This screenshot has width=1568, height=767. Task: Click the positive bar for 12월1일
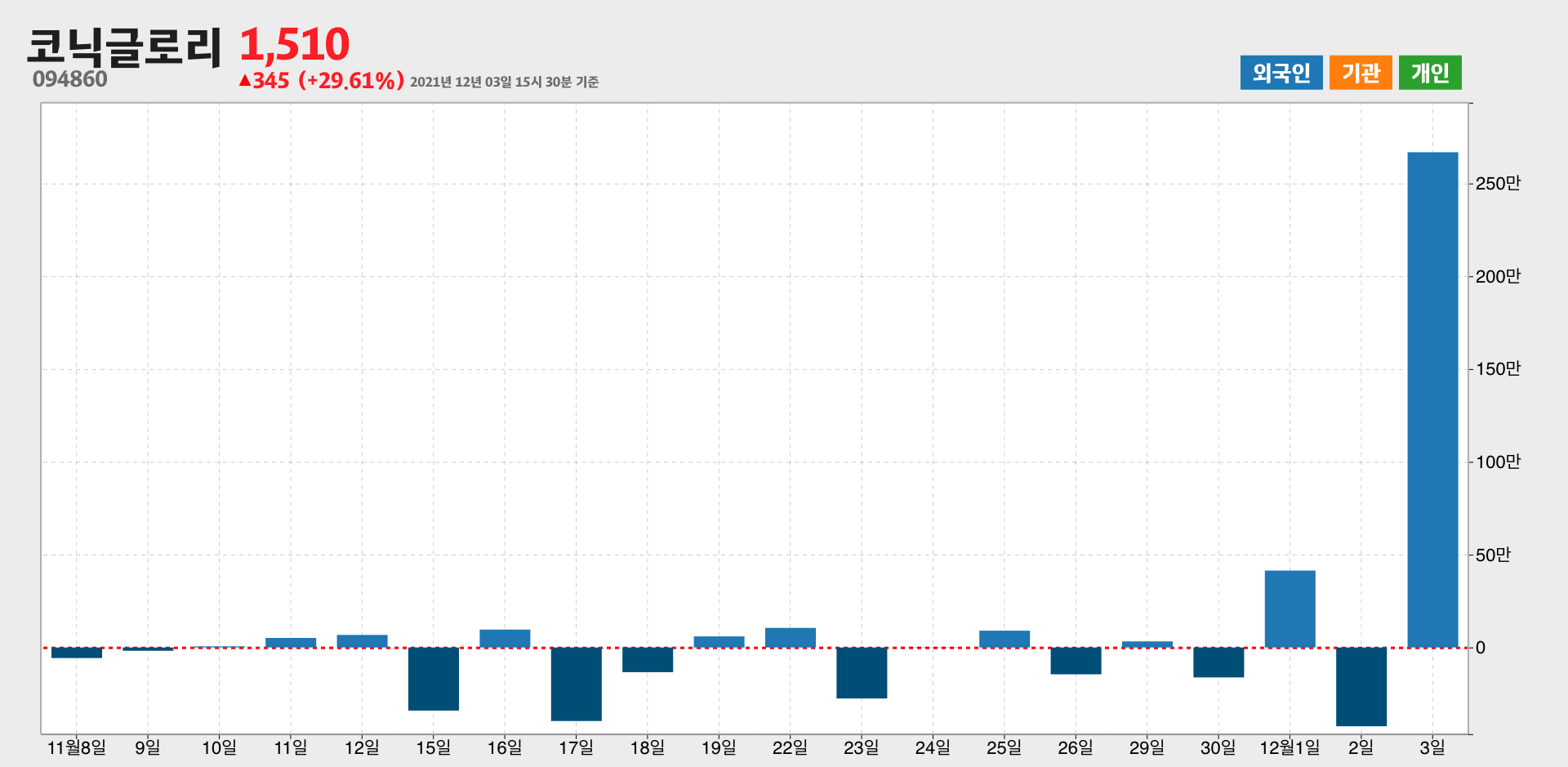[1290, 609]
